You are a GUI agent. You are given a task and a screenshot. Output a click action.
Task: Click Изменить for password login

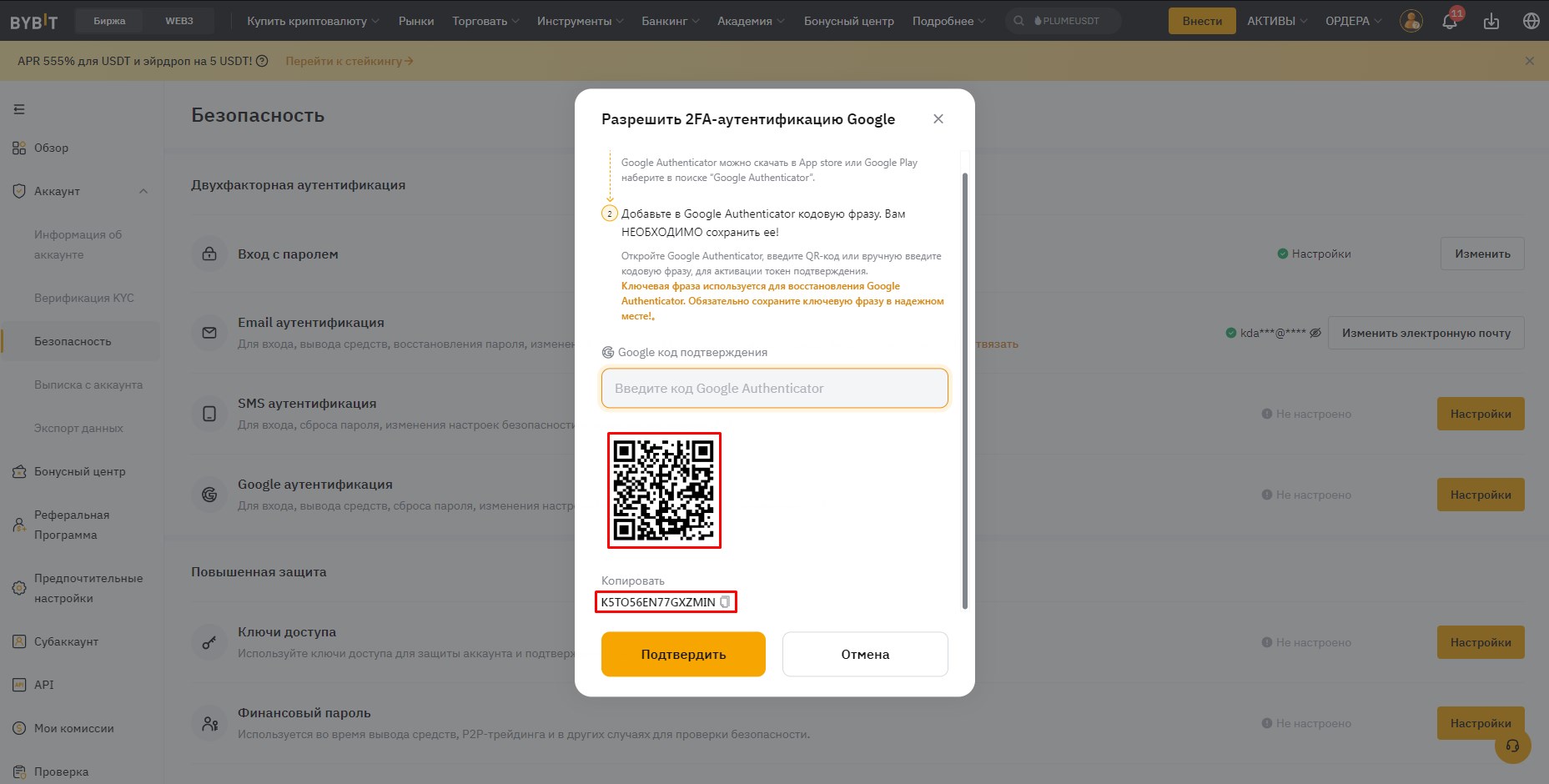tap(1482, 254)
